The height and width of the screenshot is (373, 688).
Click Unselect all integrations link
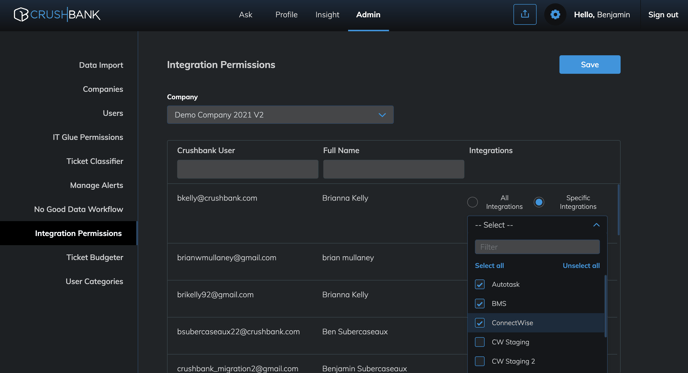pos(581,265)
